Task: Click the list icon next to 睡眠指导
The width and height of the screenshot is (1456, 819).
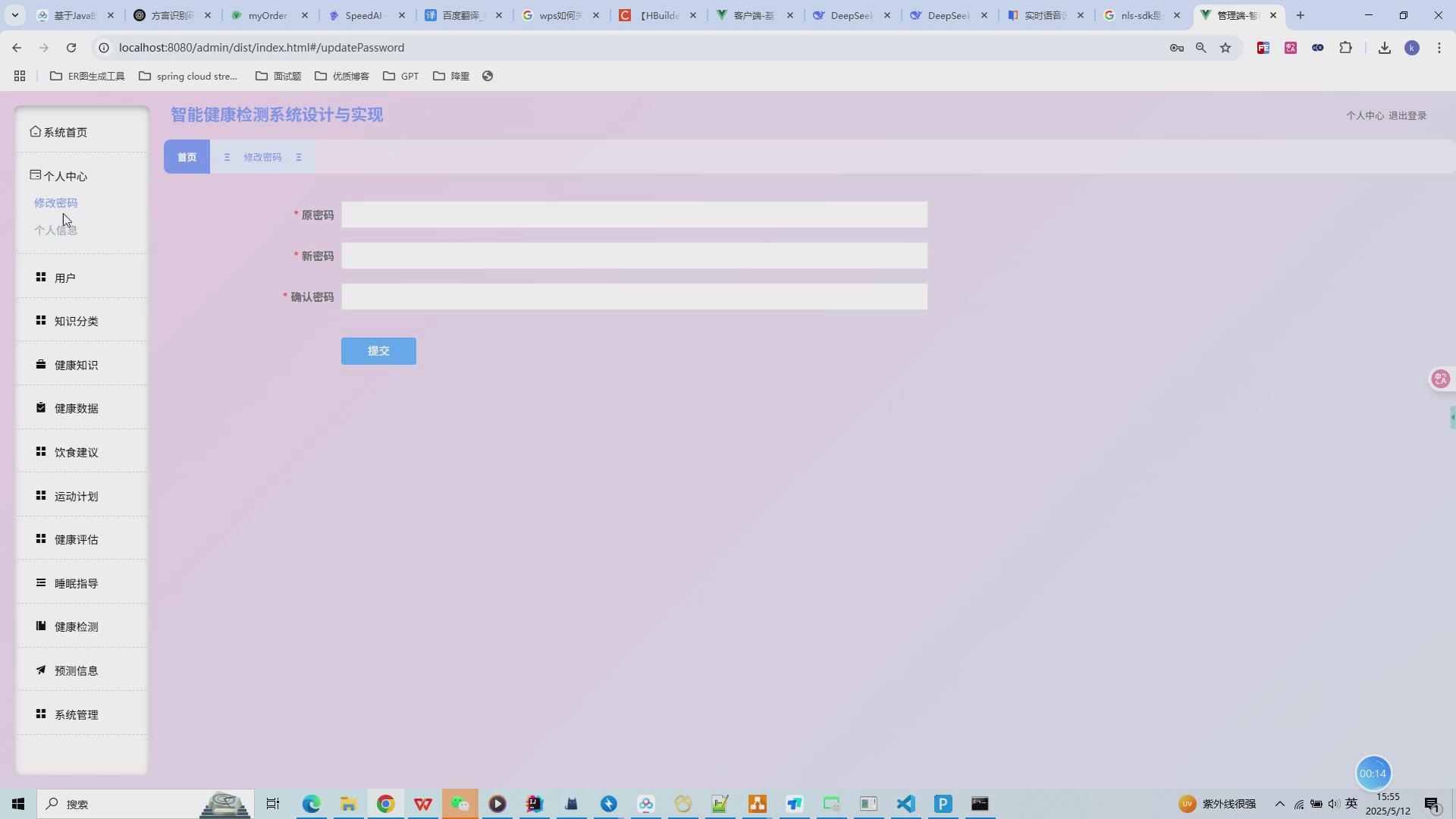Action: pyautogui.click(x=41, y=582)
